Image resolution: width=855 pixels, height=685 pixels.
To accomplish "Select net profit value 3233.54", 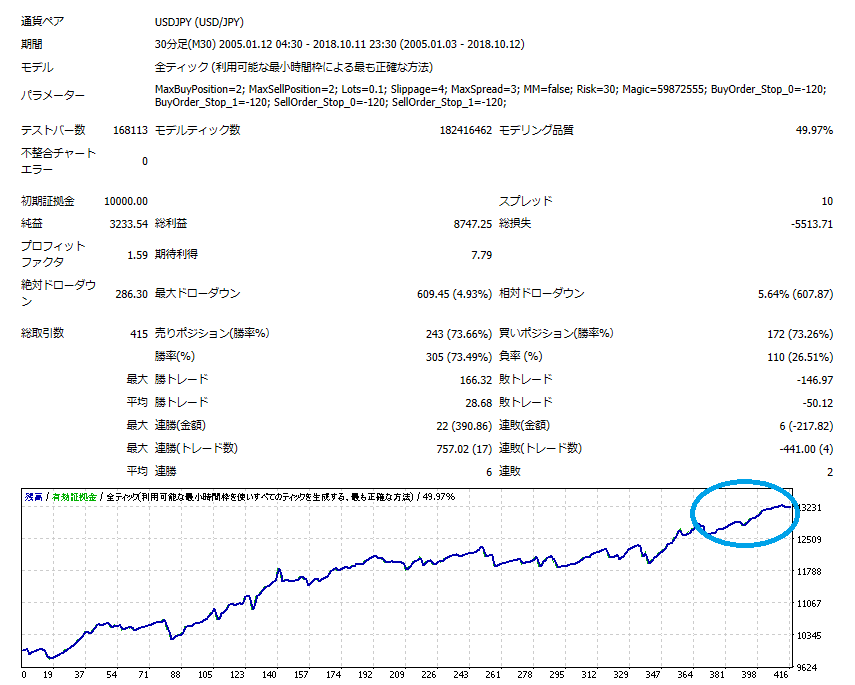I will pyautogui.click(x=129, y=224).
